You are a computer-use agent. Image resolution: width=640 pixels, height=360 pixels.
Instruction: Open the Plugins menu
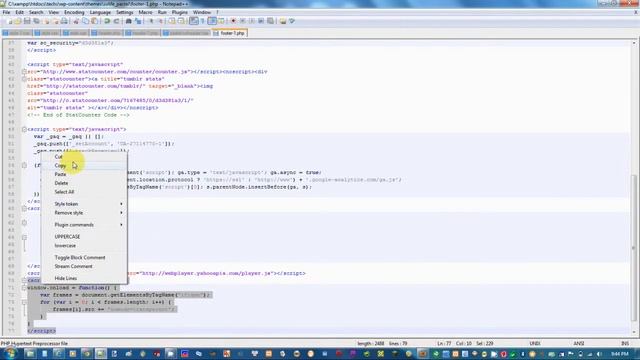tap(180, 12)
